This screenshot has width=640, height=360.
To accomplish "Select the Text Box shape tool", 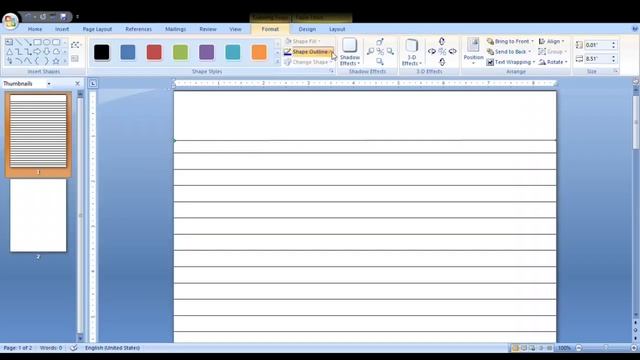I will (x=9, y=42).
